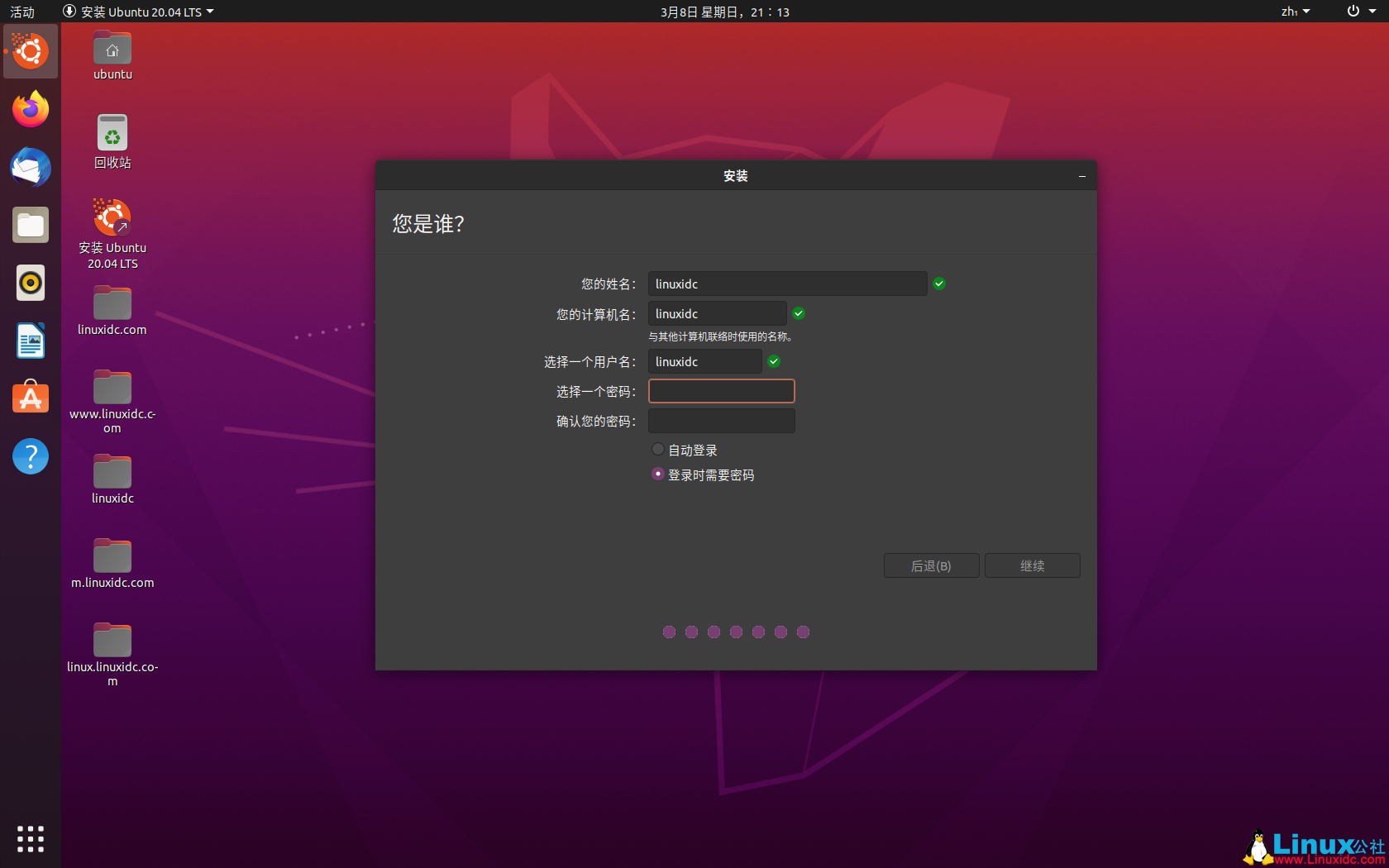Click the date and time in top bar
Image resolution: width=1389 pixels, height=868 pixels.
pyautogui.click(x=725, y=12)
